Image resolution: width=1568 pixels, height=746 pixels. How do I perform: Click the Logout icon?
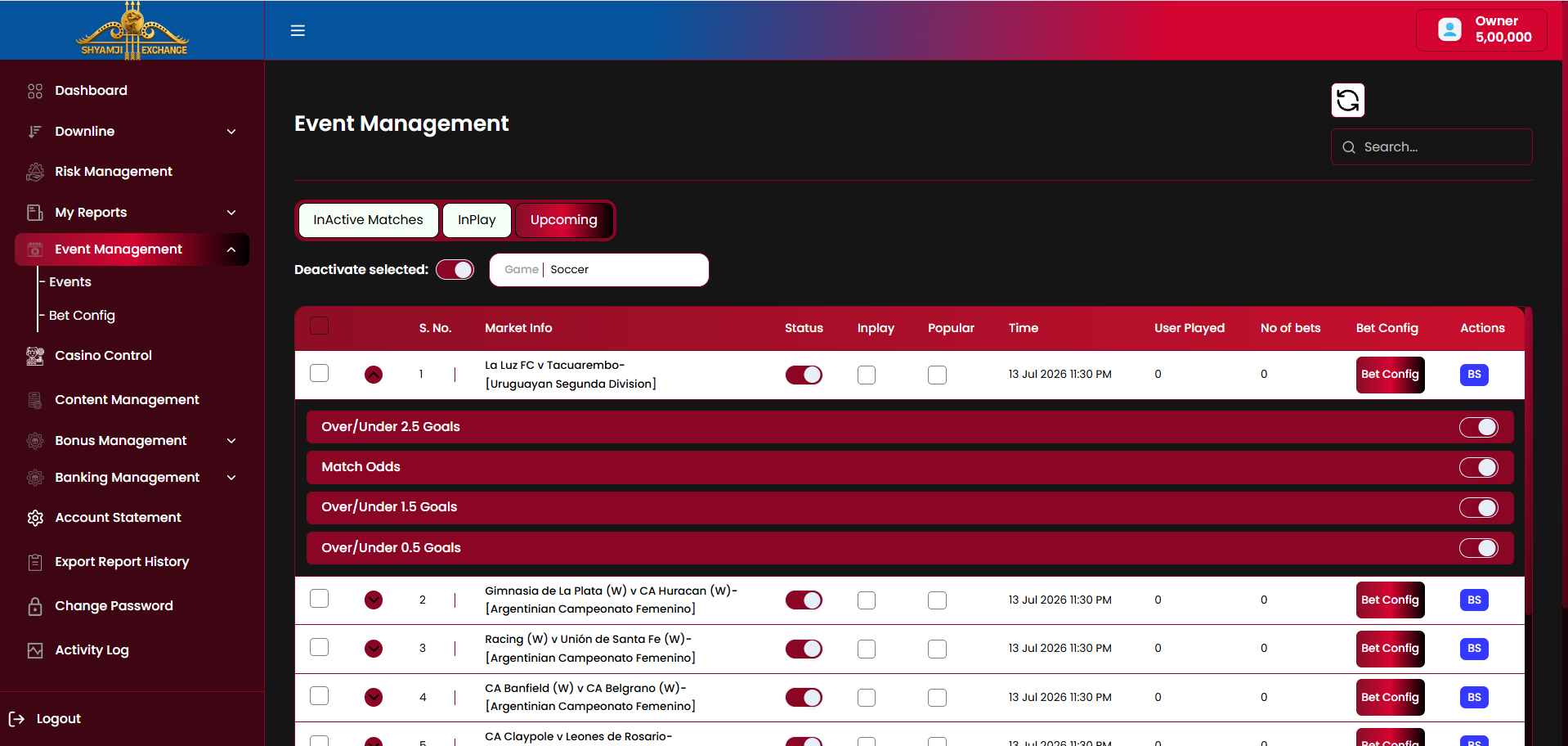[x=16, y=718]
